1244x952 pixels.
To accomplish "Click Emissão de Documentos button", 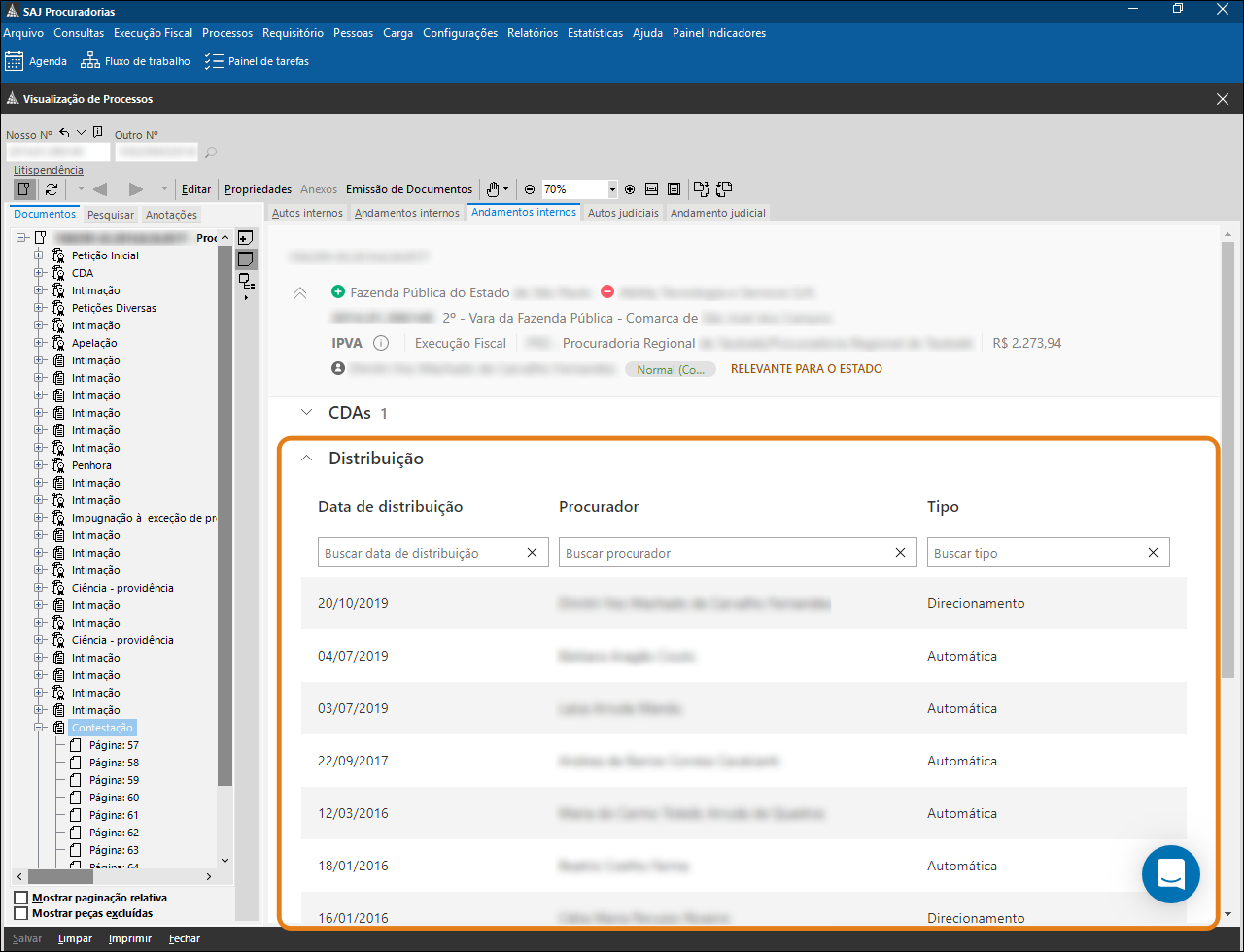I will point(409,189).
